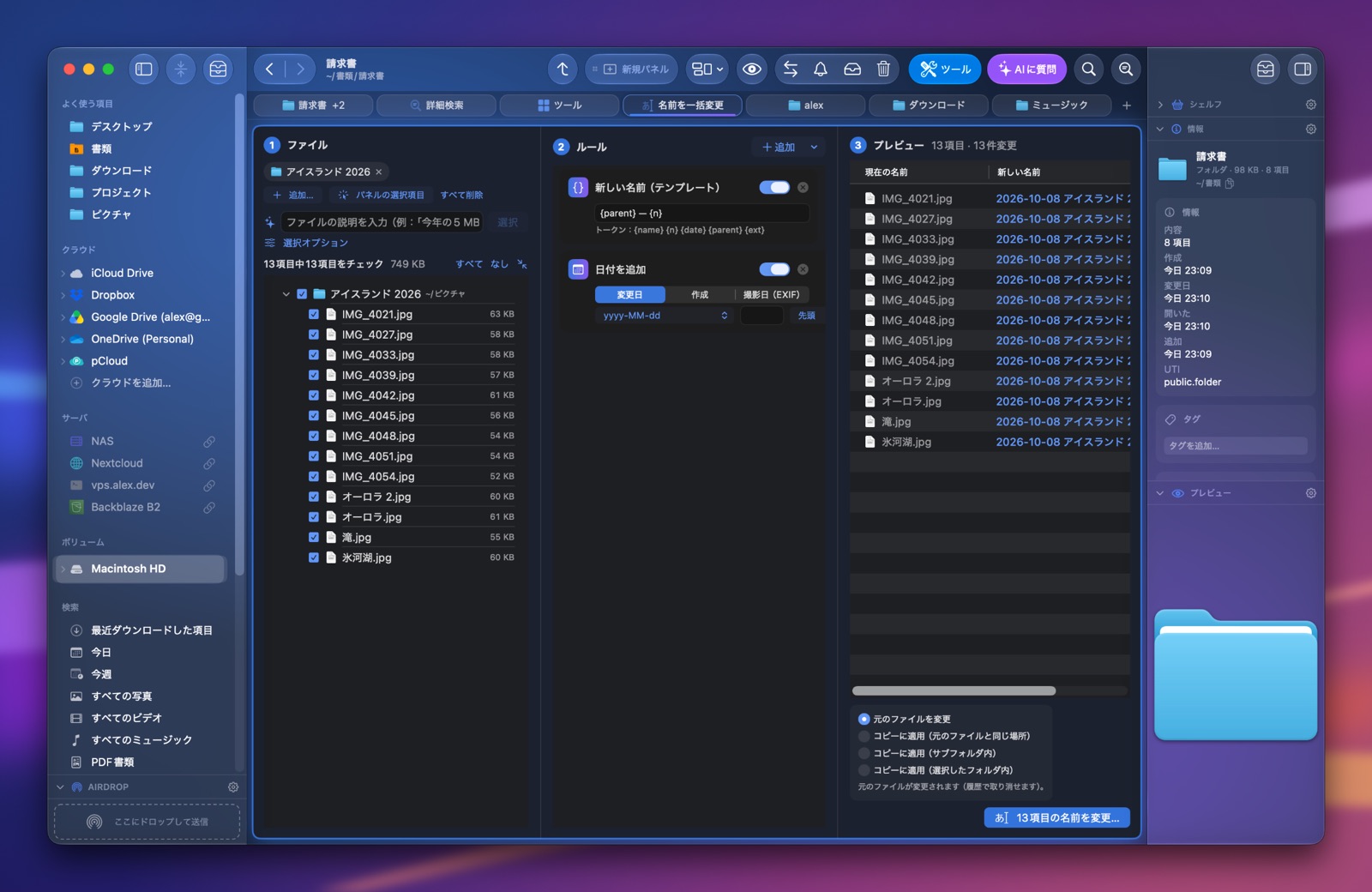The image size is (1372, 892).
Task: Toggle the right inspector panel icon
Action: tap(1303, 69)
